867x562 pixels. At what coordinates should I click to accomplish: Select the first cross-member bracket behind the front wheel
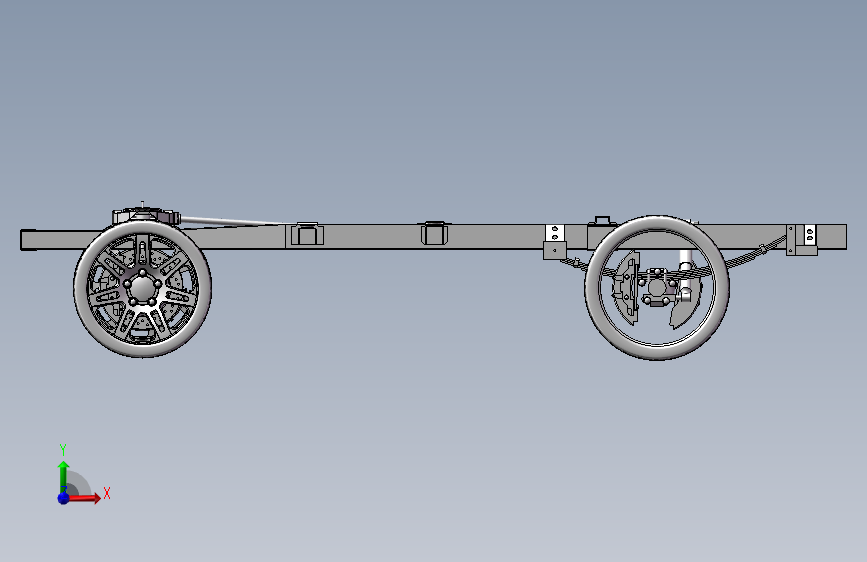click(x=307, y=233)
